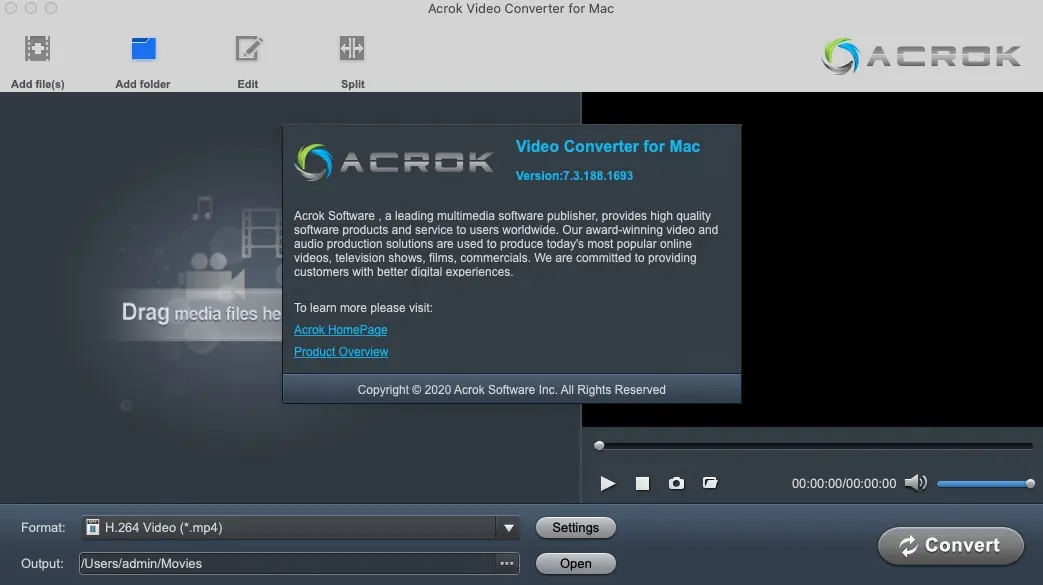Screen dimensions: 1043x585
Task: Stop playback with the stop button
Action: pos(642,484)
